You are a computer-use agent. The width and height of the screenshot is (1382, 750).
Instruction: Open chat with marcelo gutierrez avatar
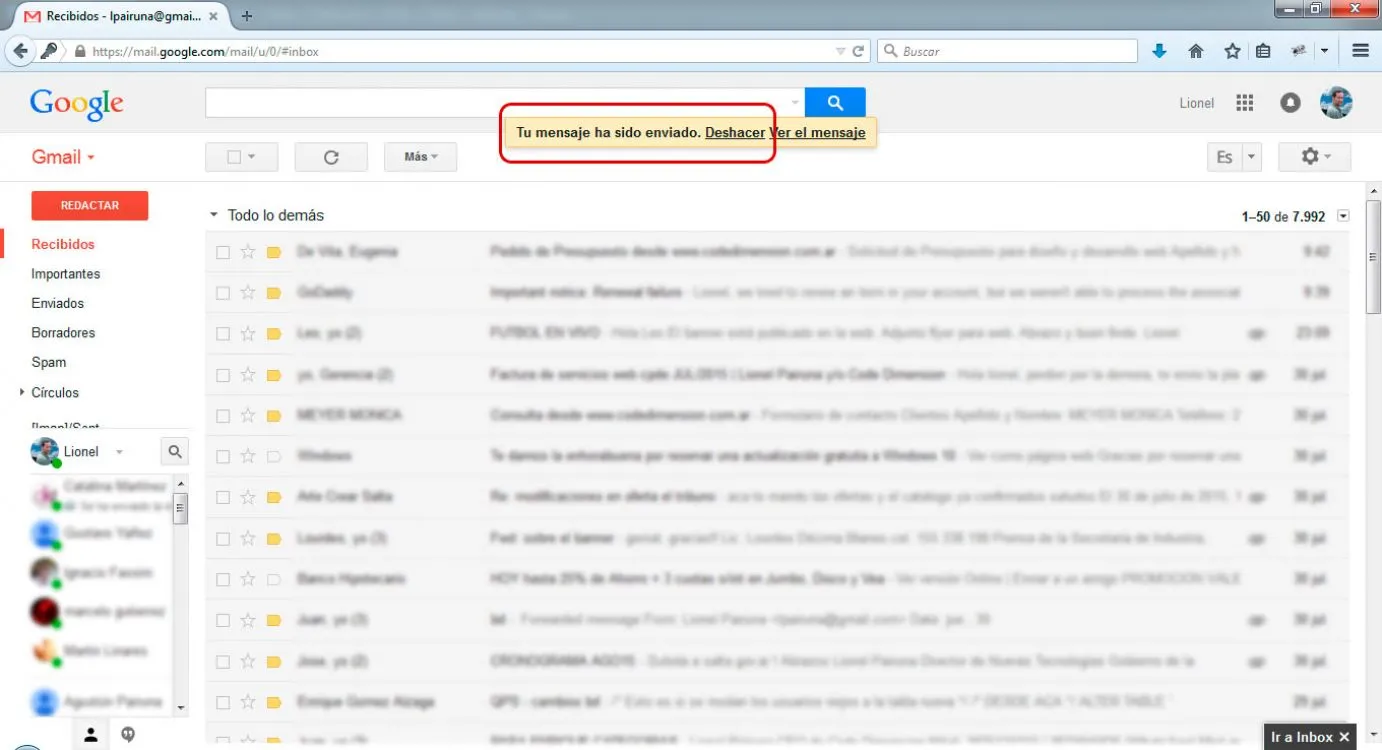point(44,611)
